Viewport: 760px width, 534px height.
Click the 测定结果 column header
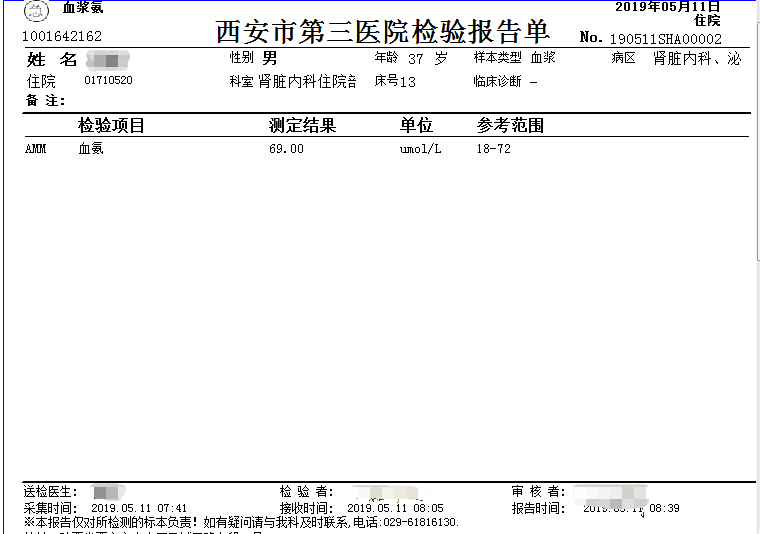[302, 126]
